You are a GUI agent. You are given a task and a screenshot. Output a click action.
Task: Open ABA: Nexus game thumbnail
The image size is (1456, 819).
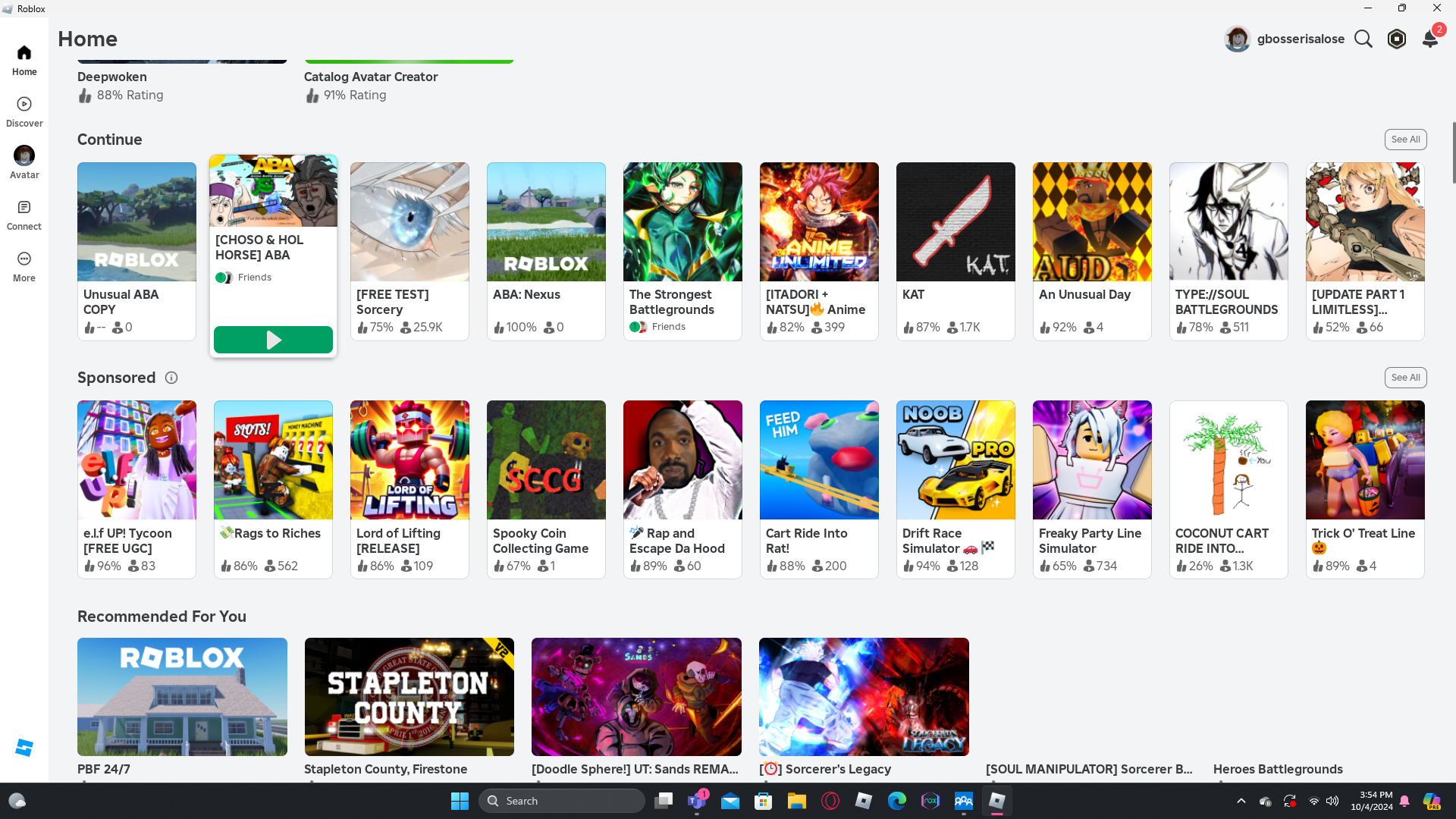[x=546, y=221]
